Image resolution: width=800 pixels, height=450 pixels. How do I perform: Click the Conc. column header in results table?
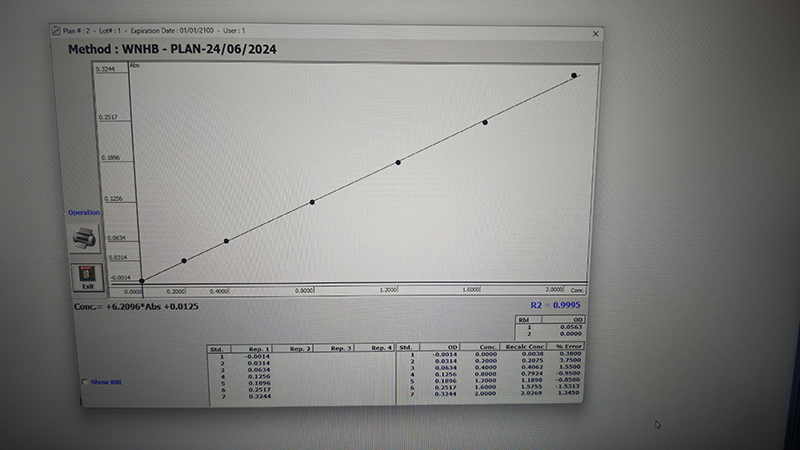click(488, 347)
